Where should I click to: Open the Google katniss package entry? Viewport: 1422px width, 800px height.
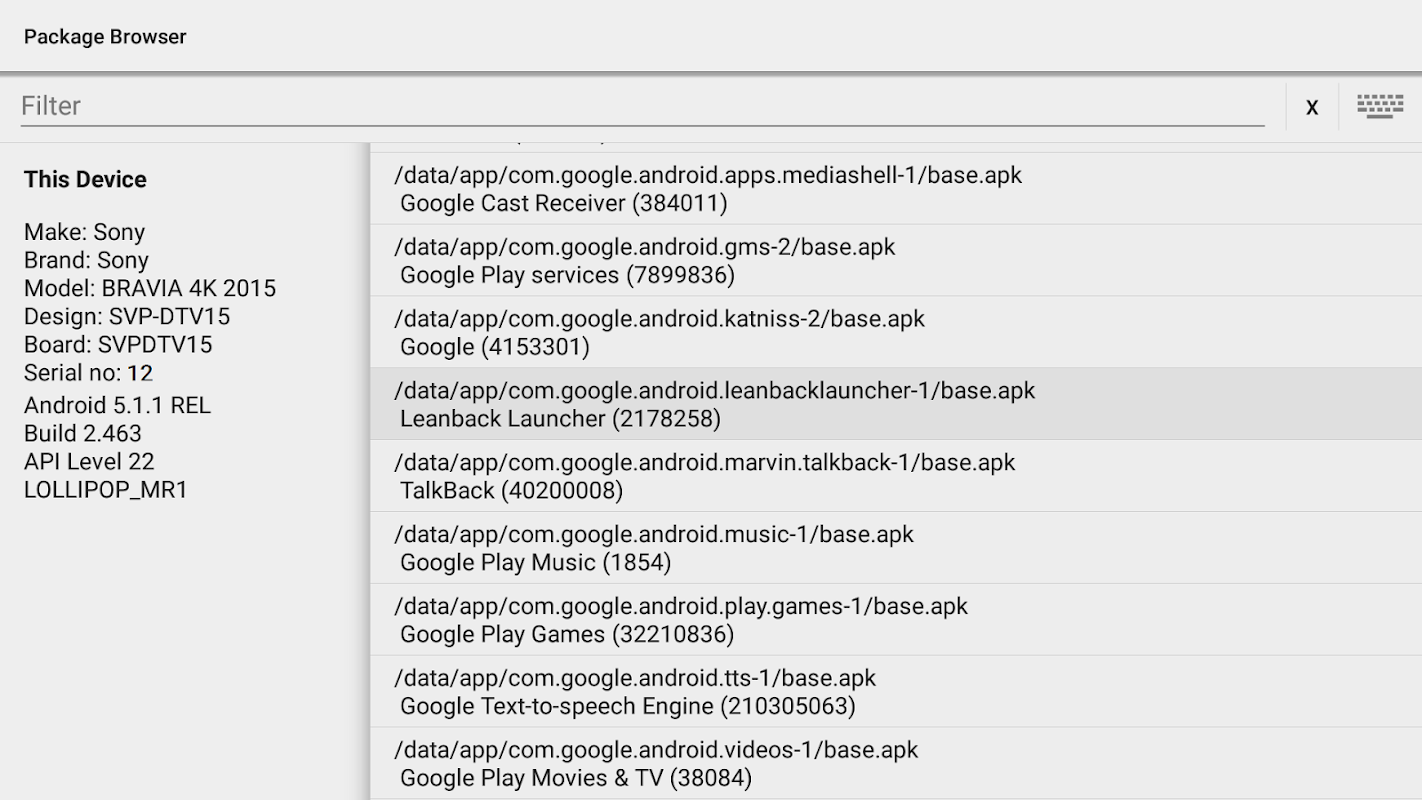[896, 333]
